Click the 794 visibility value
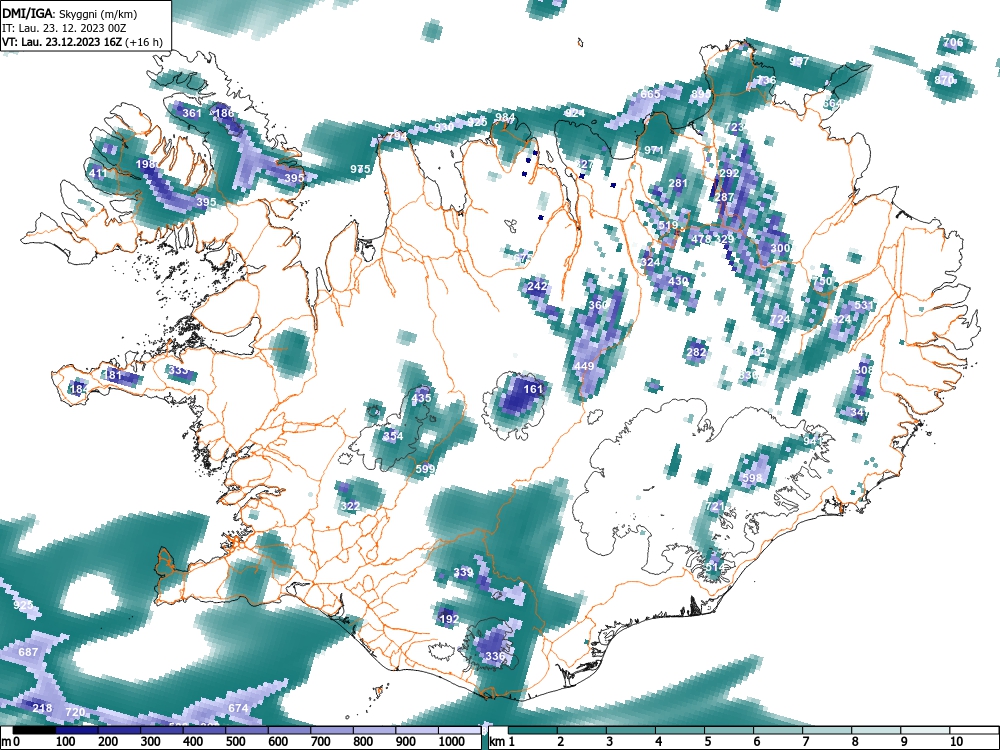 click(x=397, y=136)
